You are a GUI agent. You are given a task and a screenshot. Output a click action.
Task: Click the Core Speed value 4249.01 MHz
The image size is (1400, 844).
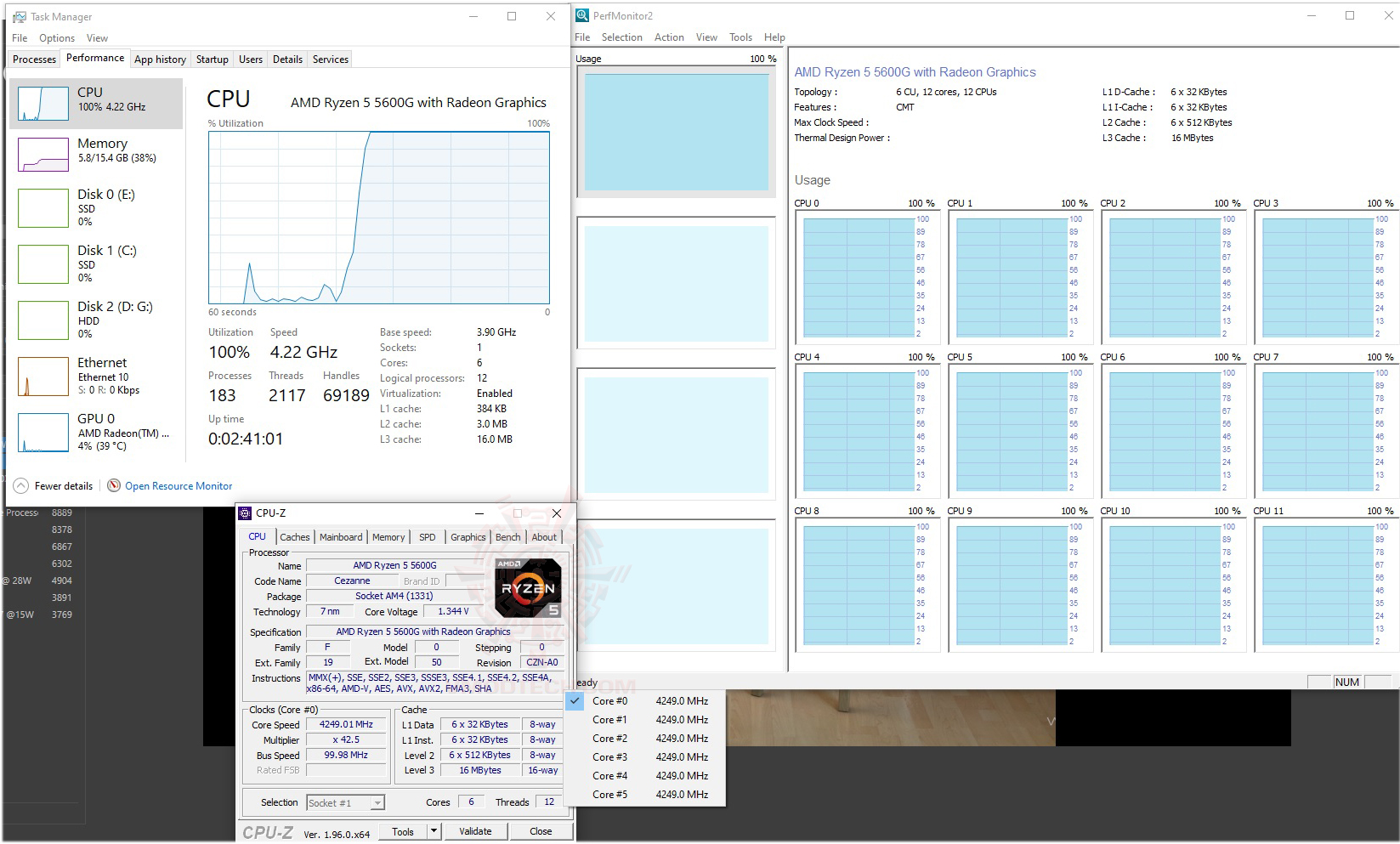[346, 725]
